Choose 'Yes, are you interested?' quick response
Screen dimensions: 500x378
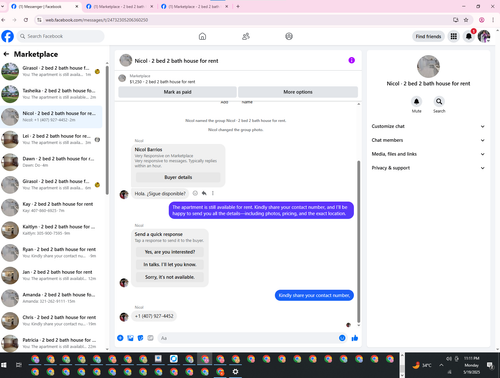170,252
